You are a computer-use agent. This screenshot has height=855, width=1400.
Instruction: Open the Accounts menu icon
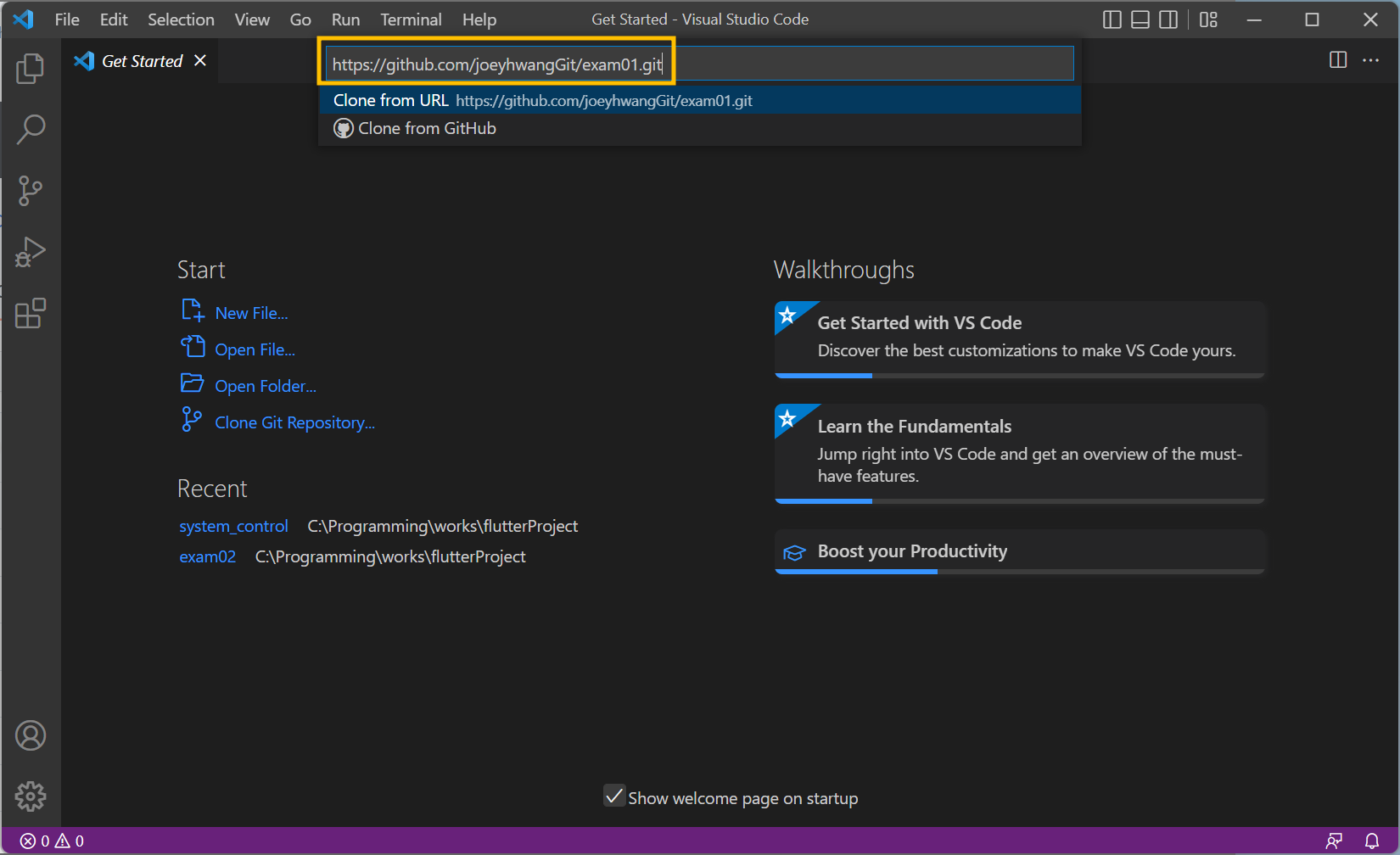tap(31, 735)
